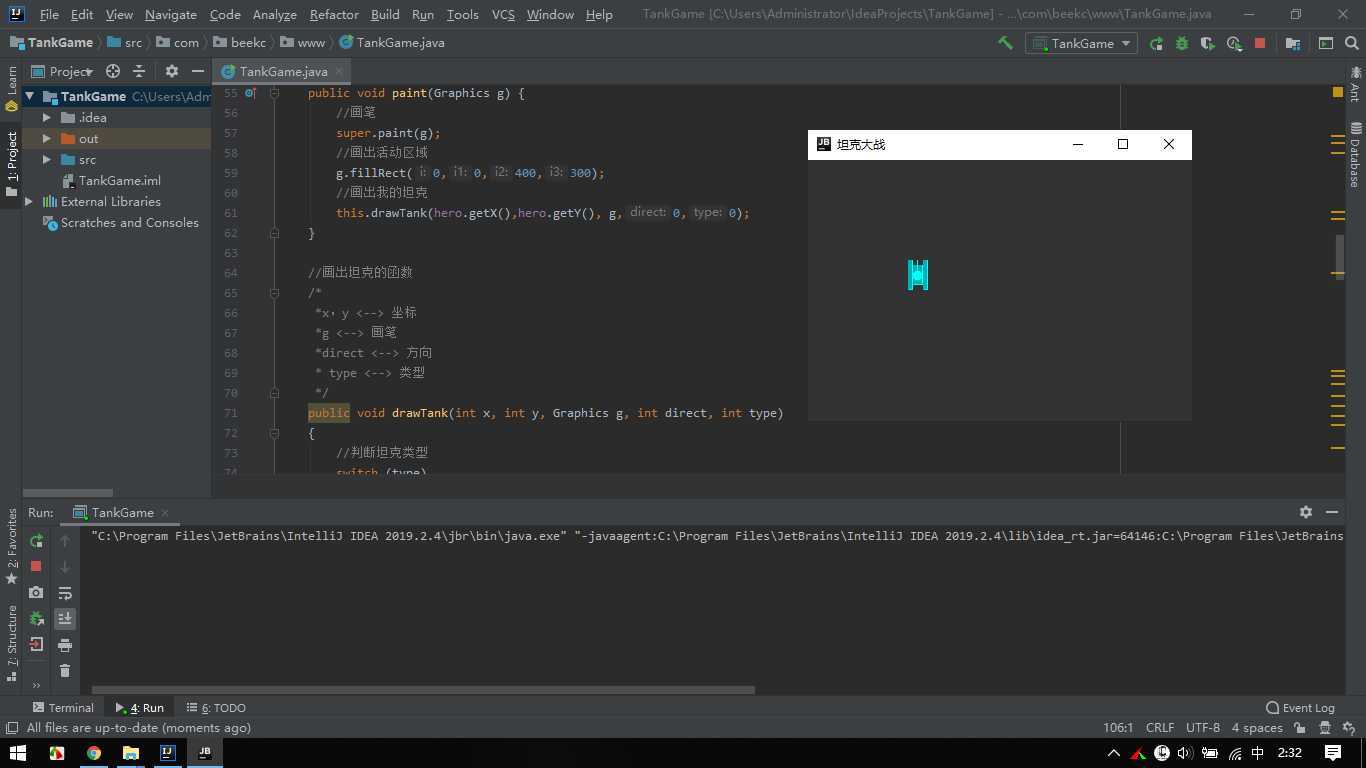The height and width of the screenshot is (768, 1366).
Task: Print the console output
Action: tap(65, 645)
